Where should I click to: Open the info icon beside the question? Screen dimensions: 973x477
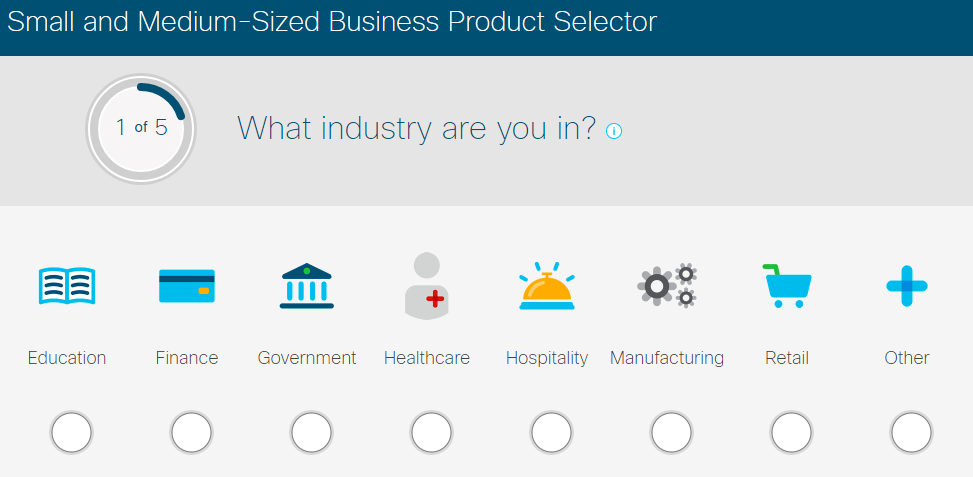click(x=614, y=131)
